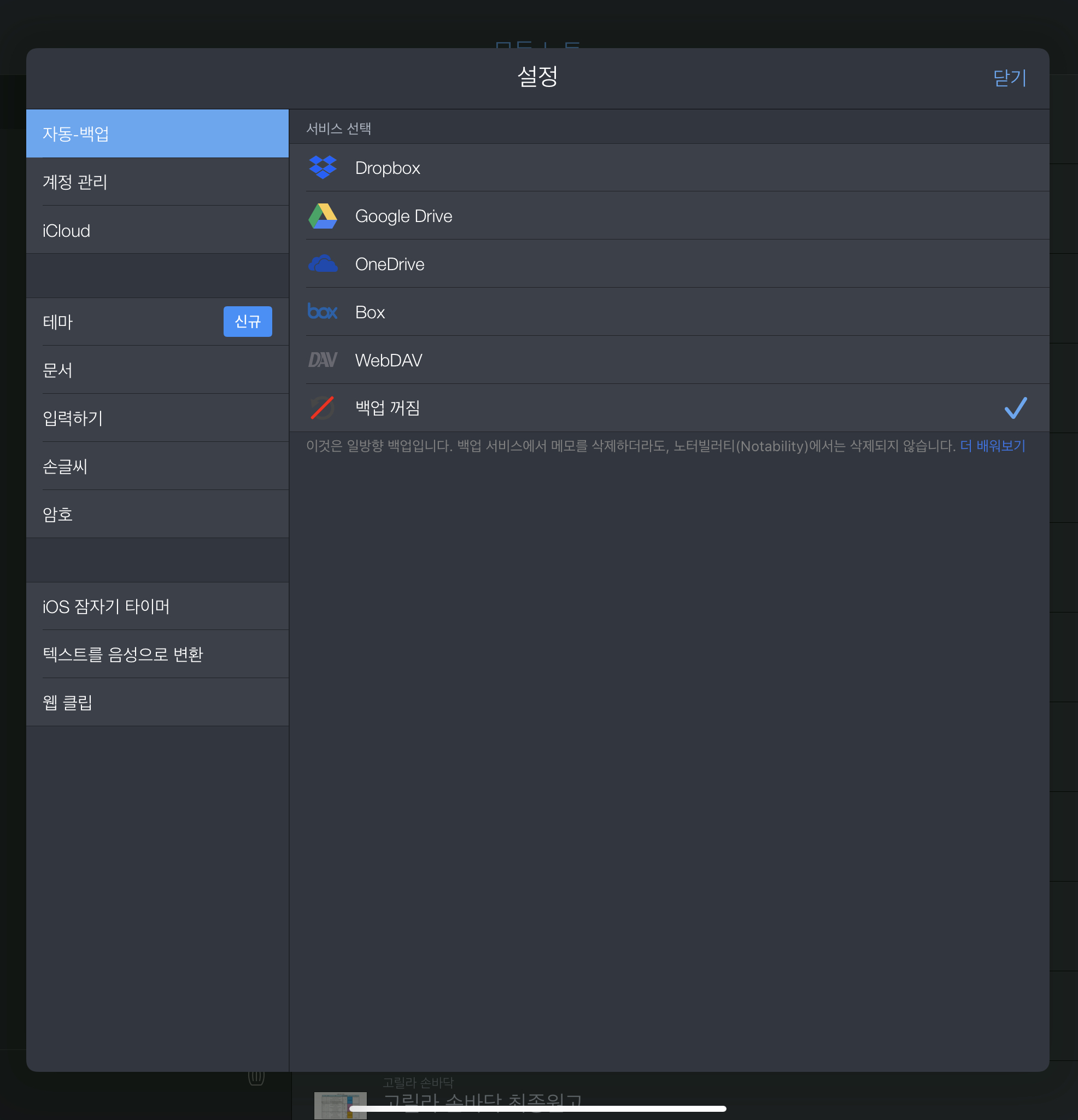Click the trash icon behind the dialog
The height and width of the screenshot is (1120, 1078).
[256, 1078]
